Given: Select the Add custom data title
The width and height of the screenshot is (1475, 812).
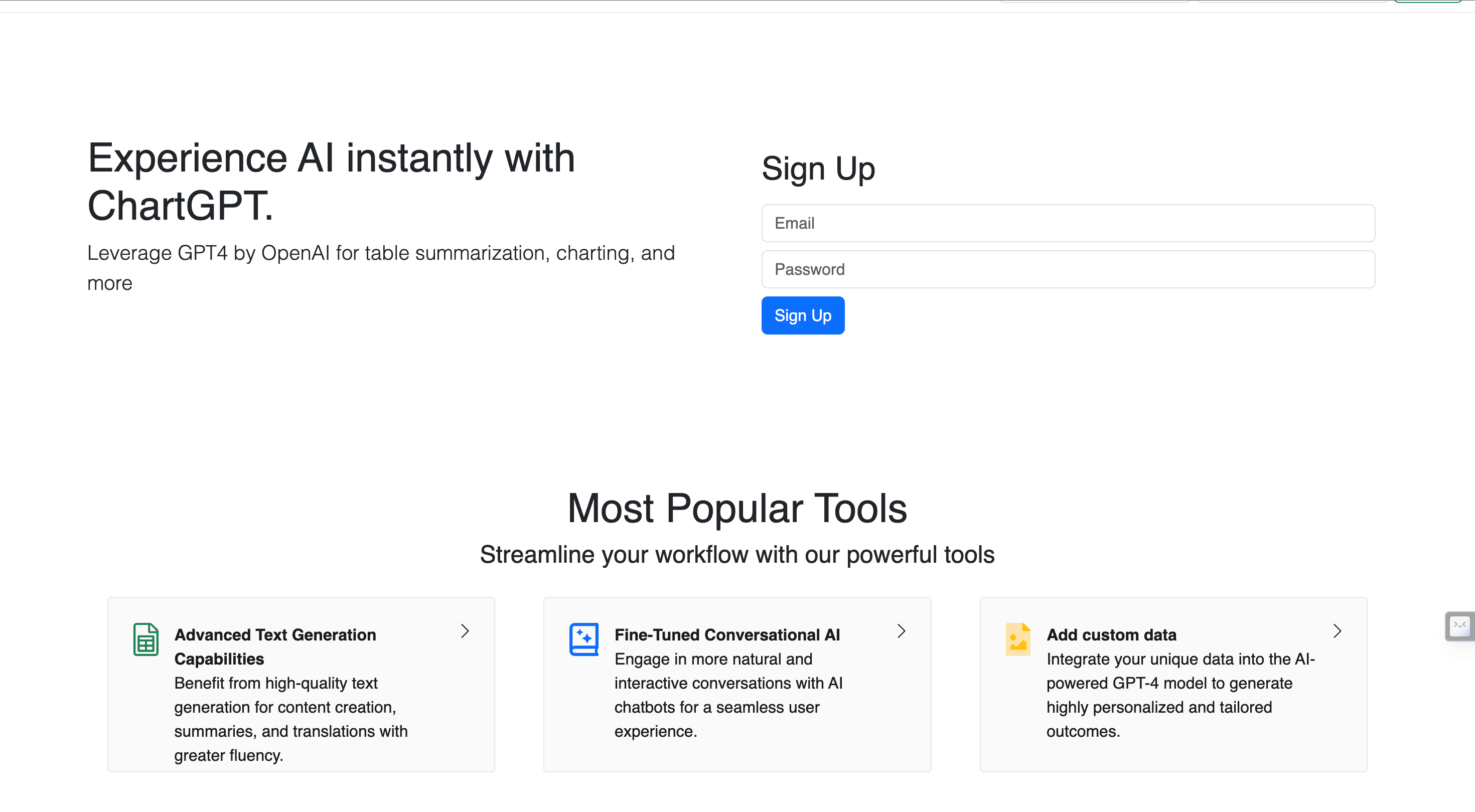Looking at the screenshot, I should [1111, 634].
